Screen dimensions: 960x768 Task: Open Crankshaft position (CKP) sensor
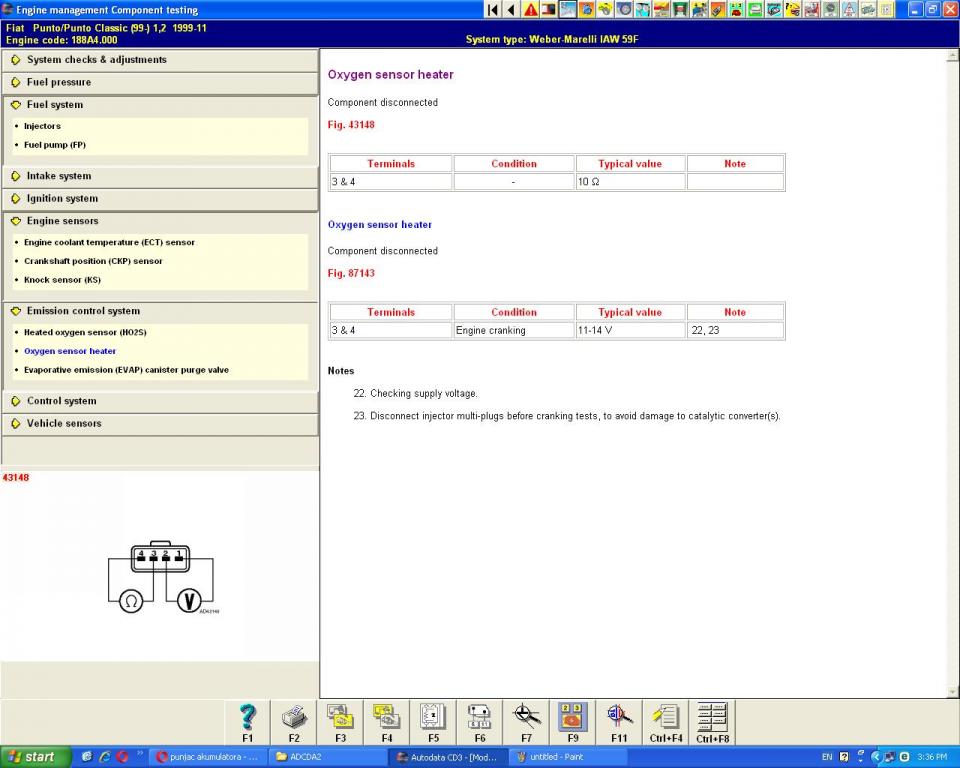pos(93,261)
